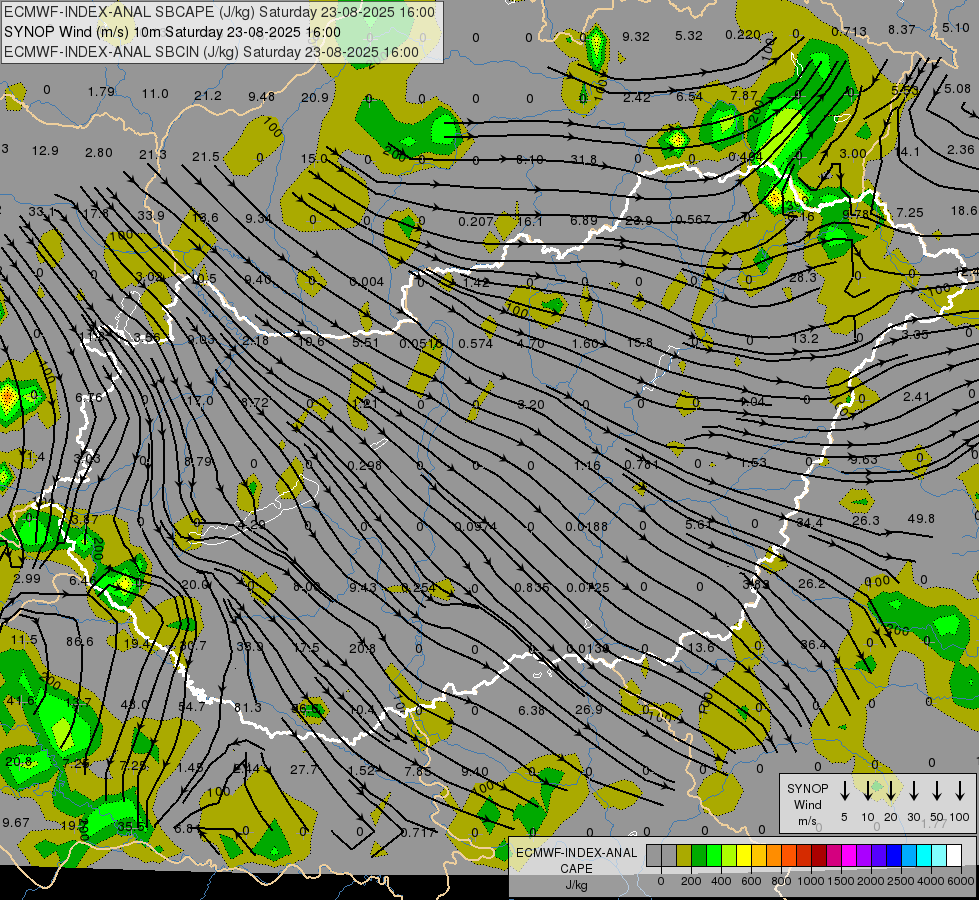Click the 15.8 value on the map
Screen dimensions: 979x900
(640, 343)
